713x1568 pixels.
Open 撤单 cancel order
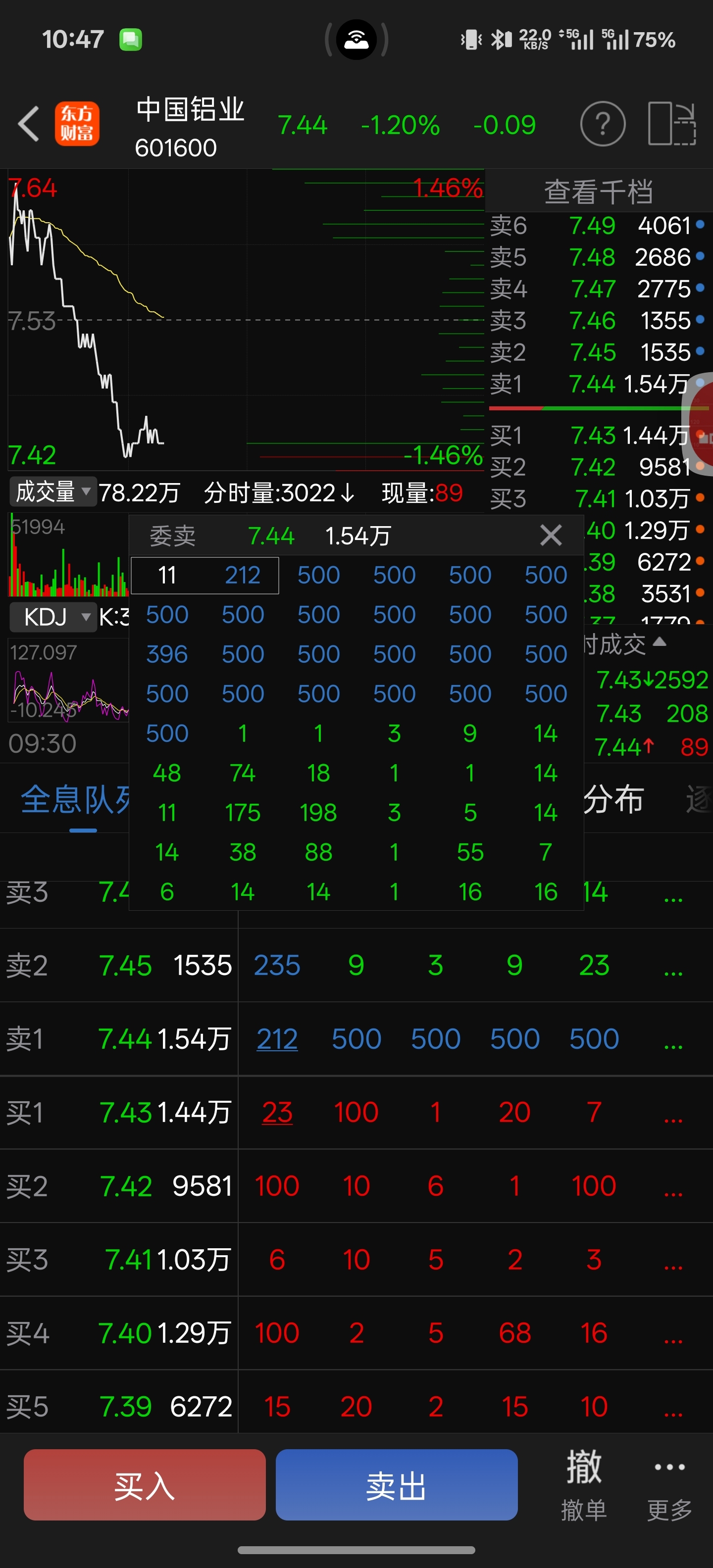(x=584, y=1485)
